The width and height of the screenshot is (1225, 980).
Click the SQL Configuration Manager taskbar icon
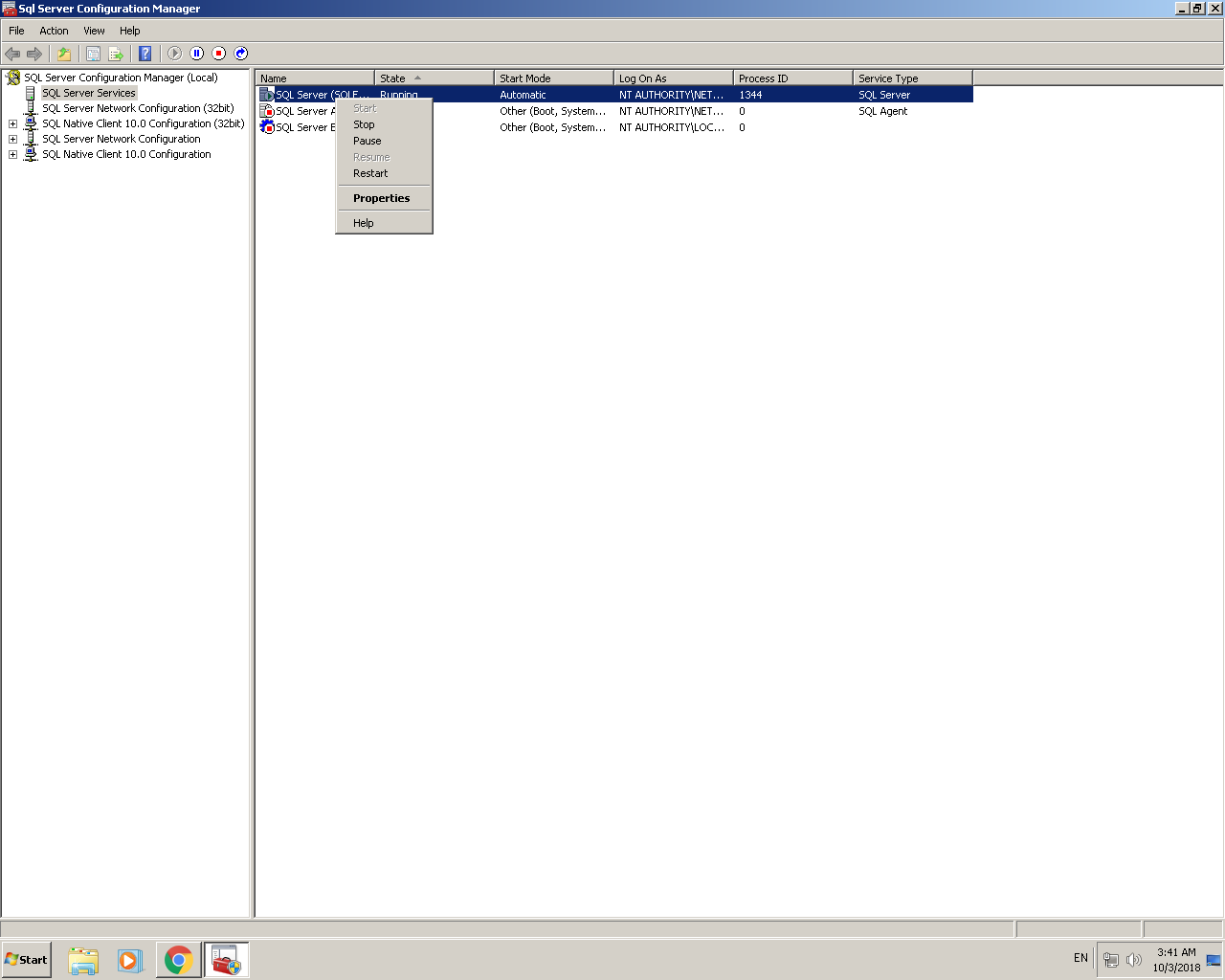(x=226, y=960)
